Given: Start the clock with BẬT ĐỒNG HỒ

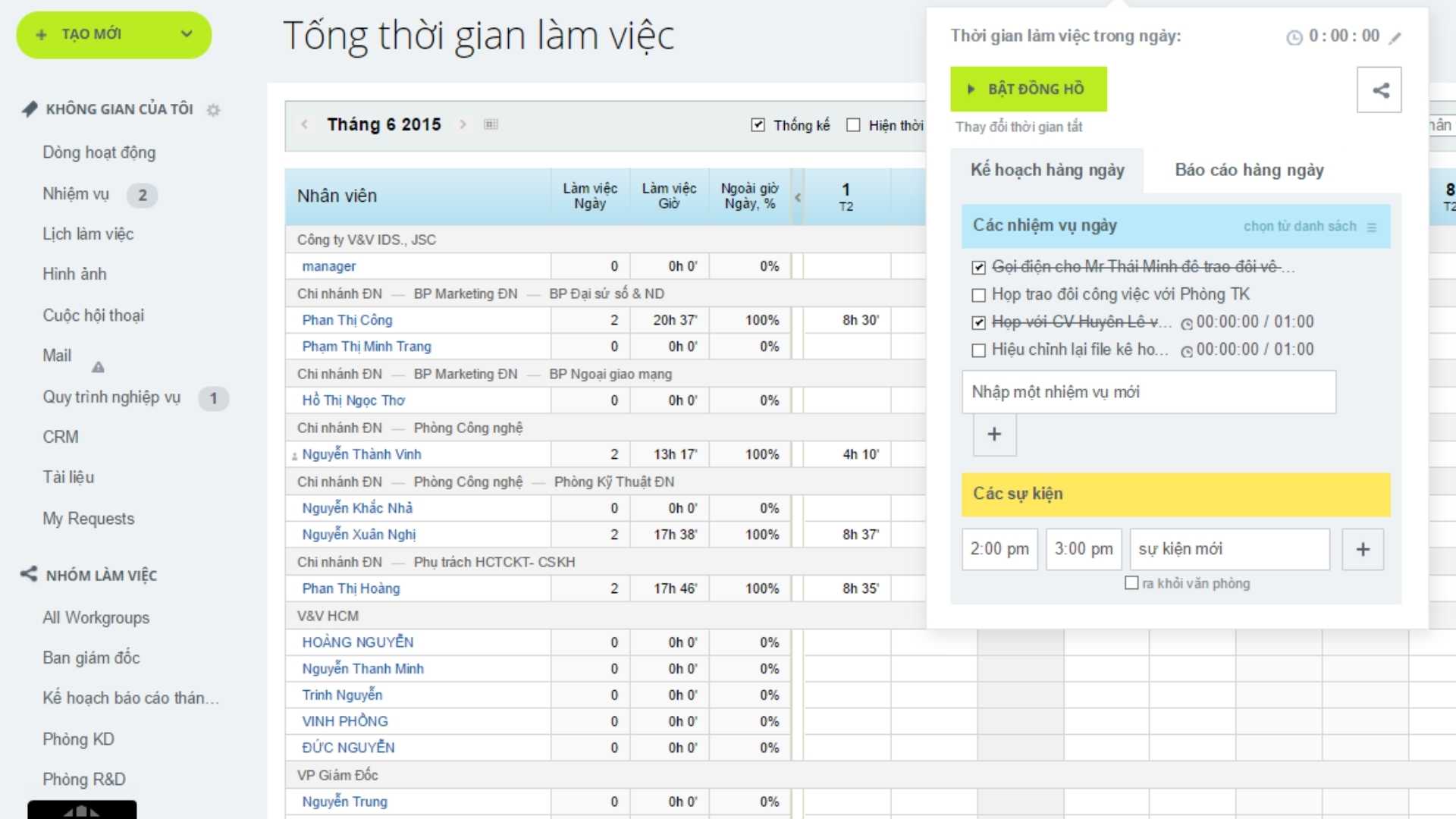Looking at the screenshot, I should click(1028, 89).
